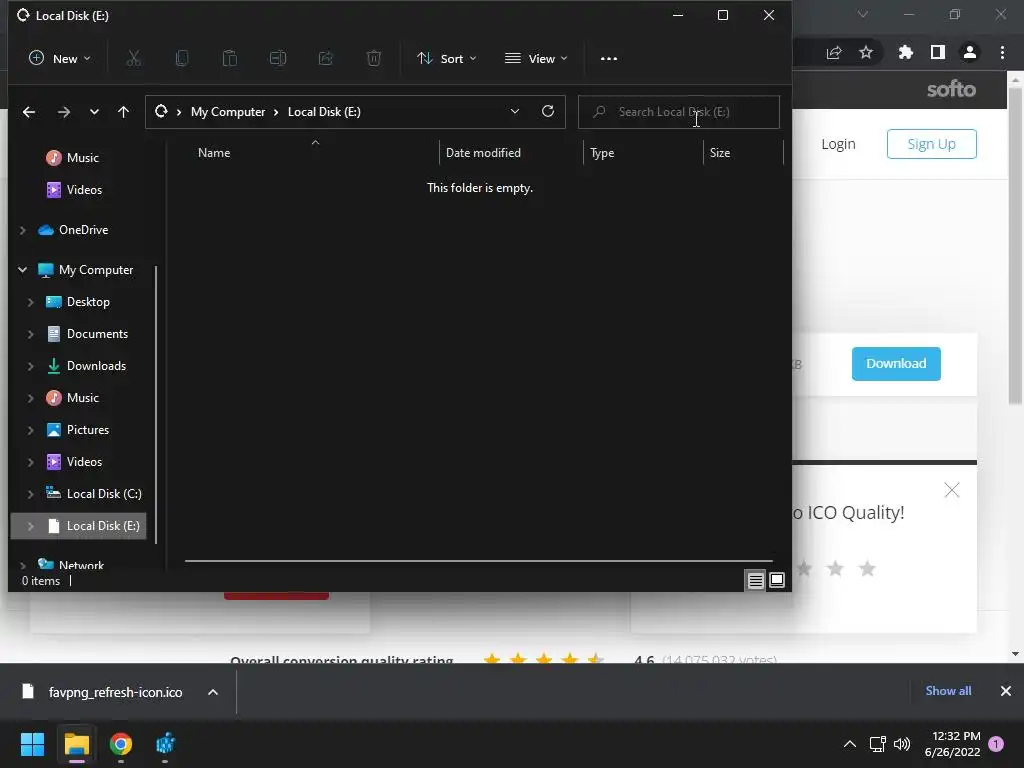The width and height of the screenshot is (1024, 768).
Task: Open the Chrome profile avatar icon
Action: pyautogui.click(x=970, y=52)
